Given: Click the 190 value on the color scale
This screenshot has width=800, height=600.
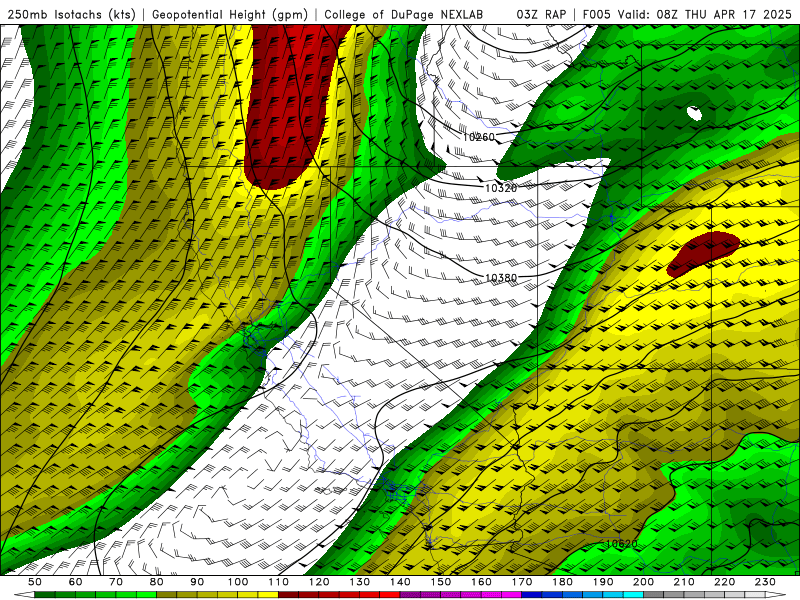Looking at the screenshot, I should [603, 582].
